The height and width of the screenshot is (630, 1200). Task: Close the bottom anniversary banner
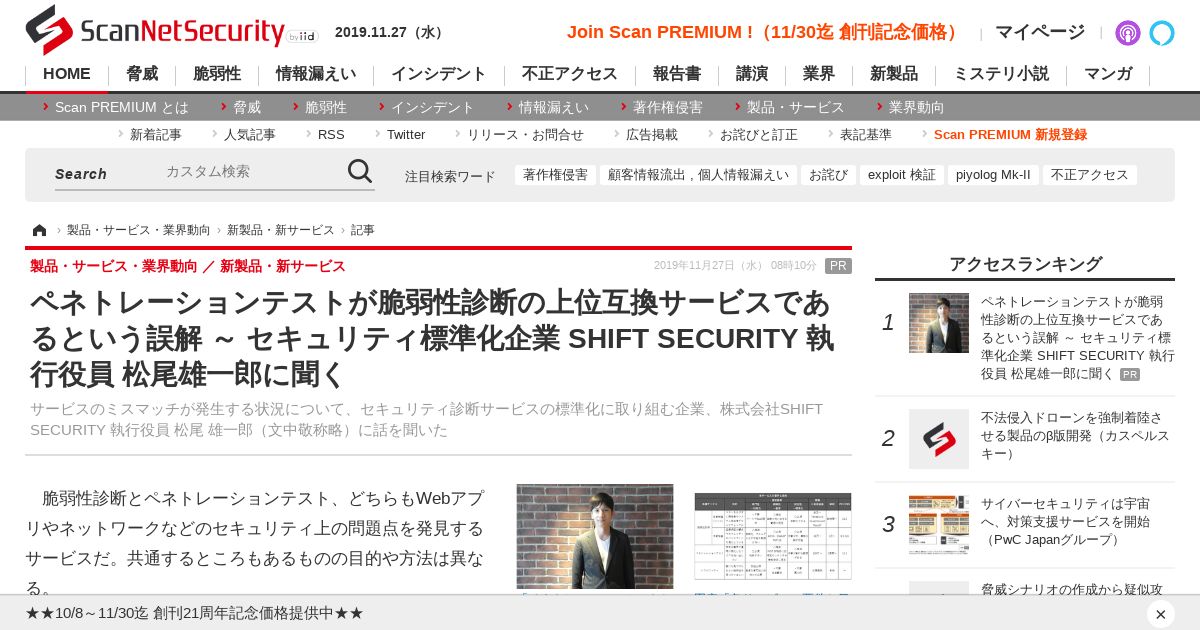coord(1160,614)
